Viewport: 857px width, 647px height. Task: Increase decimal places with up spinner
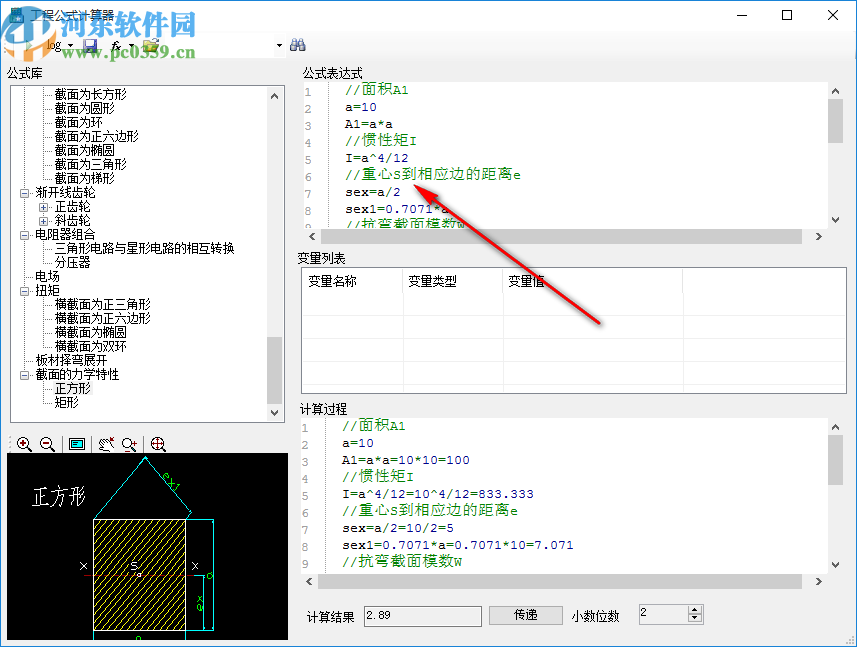(695, 610)
